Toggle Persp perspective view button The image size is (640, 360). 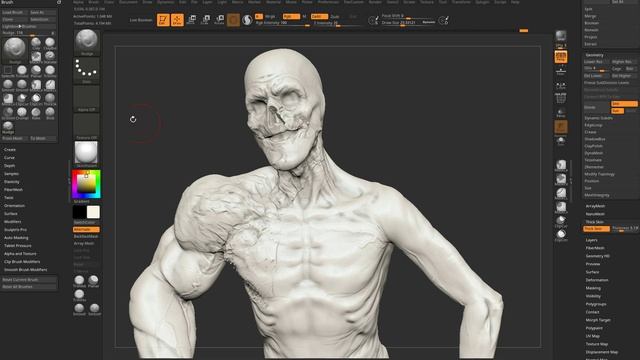coord(561,57)
